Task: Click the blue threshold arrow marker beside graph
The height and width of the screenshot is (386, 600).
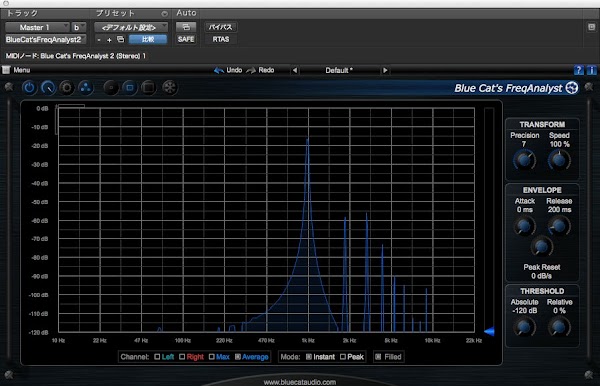Action: pyautogui.click(x=489, y=331)
